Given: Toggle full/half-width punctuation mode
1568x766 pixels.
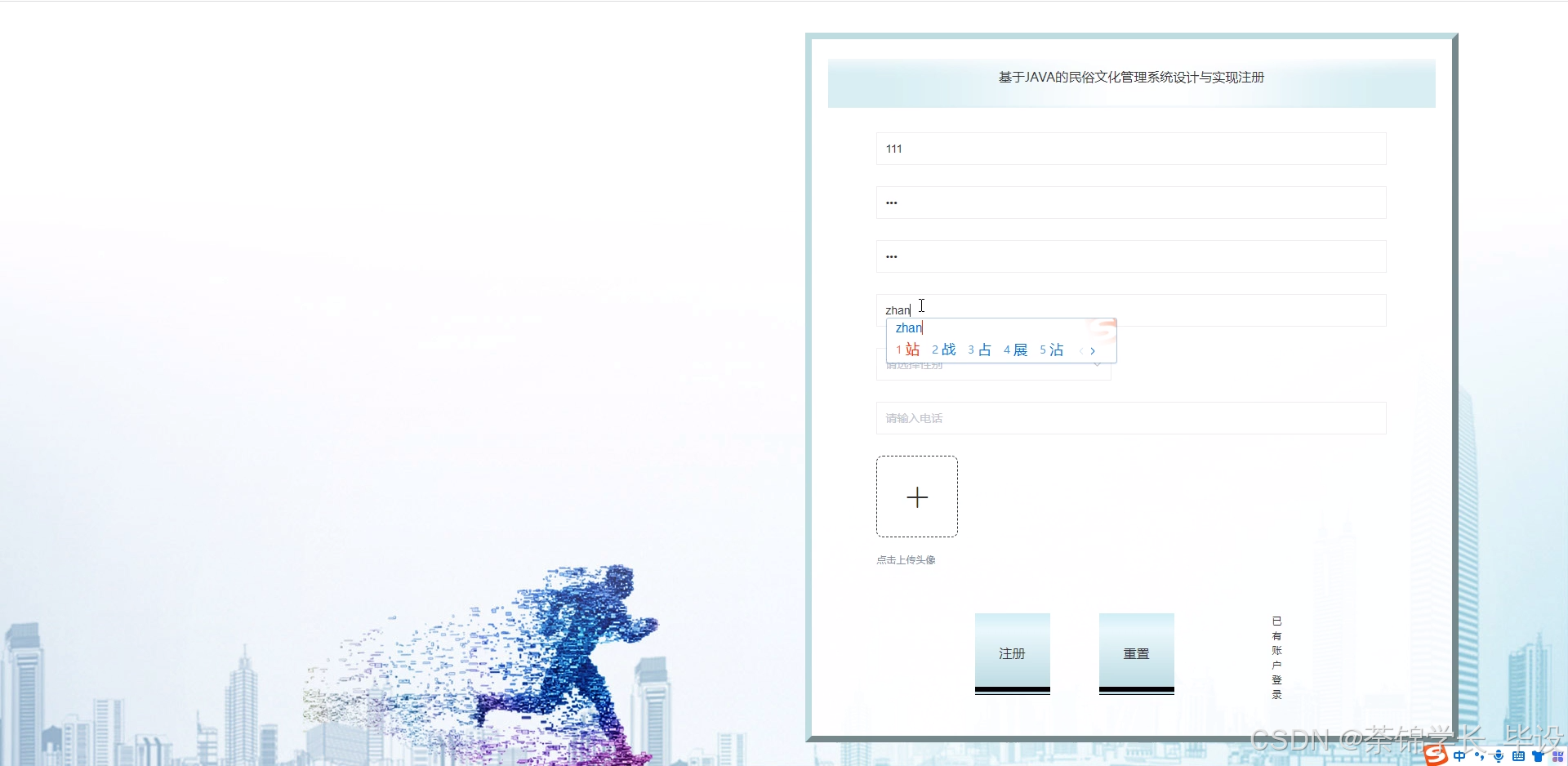Looking at the screenshot, I should (1480, 758).
